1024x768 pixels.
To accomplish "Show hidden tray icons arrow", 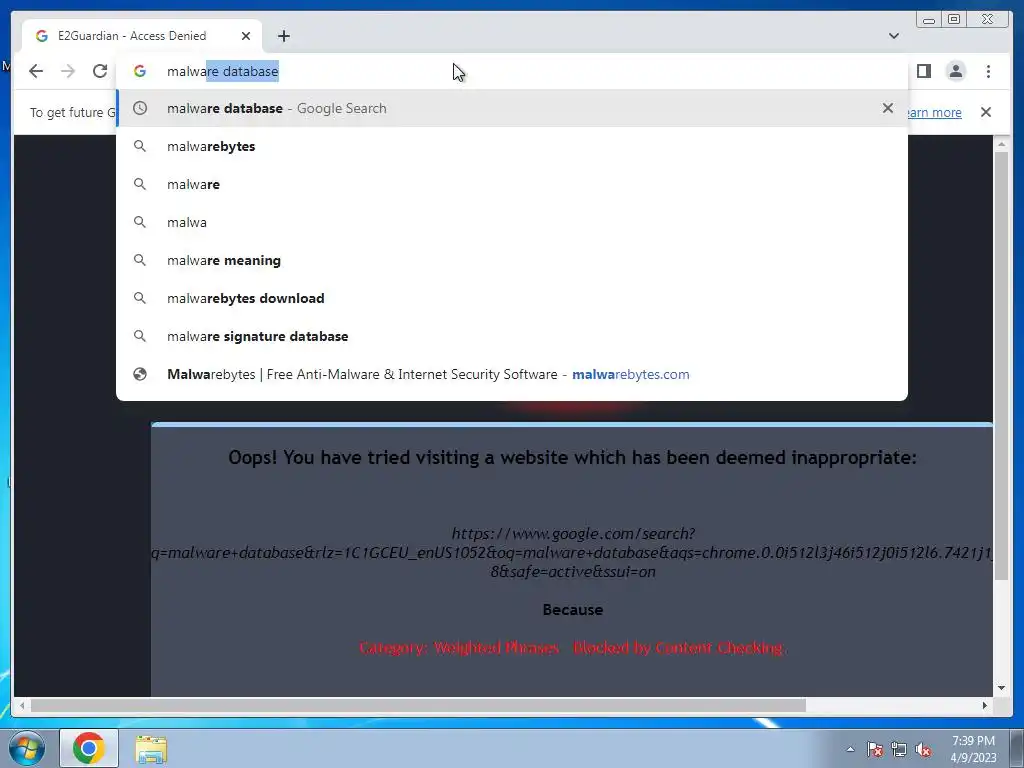I will pyautogui.click(x=850, y=749).
